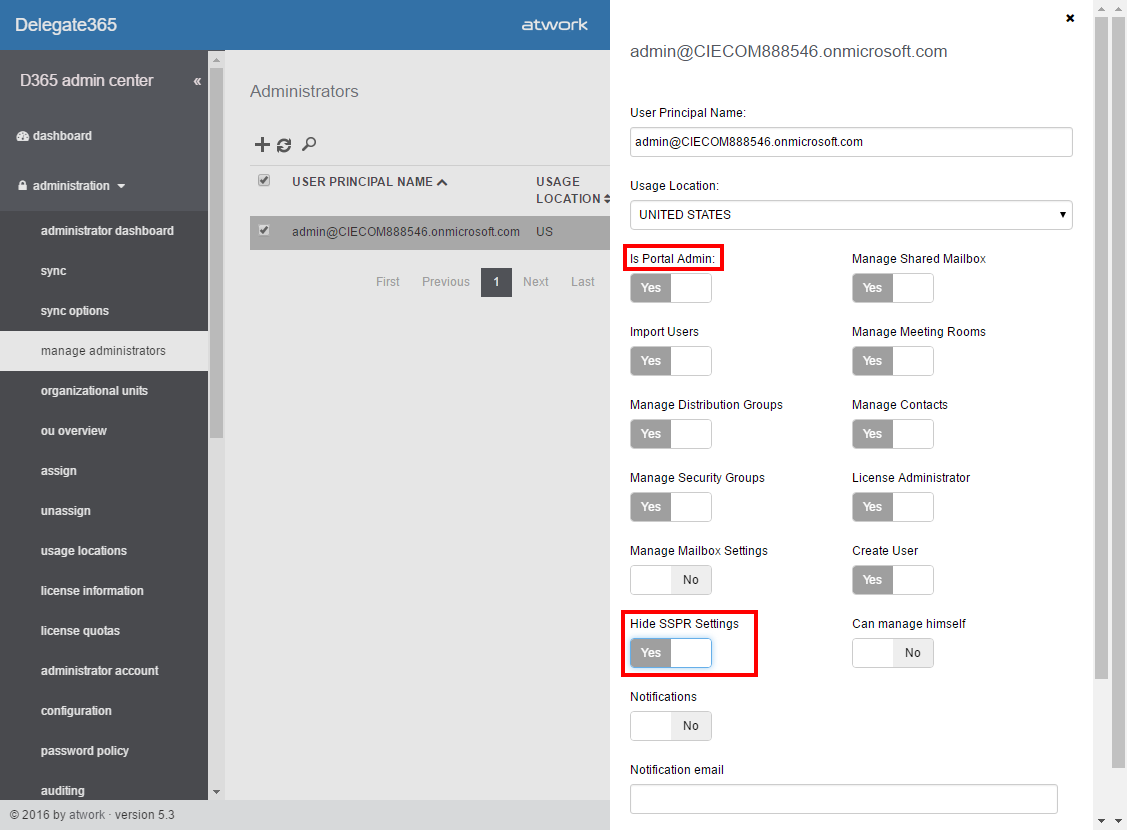This screenshot has height=830, width=1127.
Task: Refresh the administrators list
Action: (284, 145)
